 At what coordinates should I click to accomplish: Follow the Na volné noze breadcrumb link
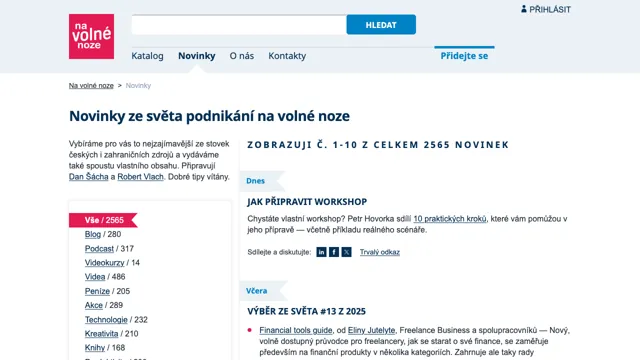[91, 86]
